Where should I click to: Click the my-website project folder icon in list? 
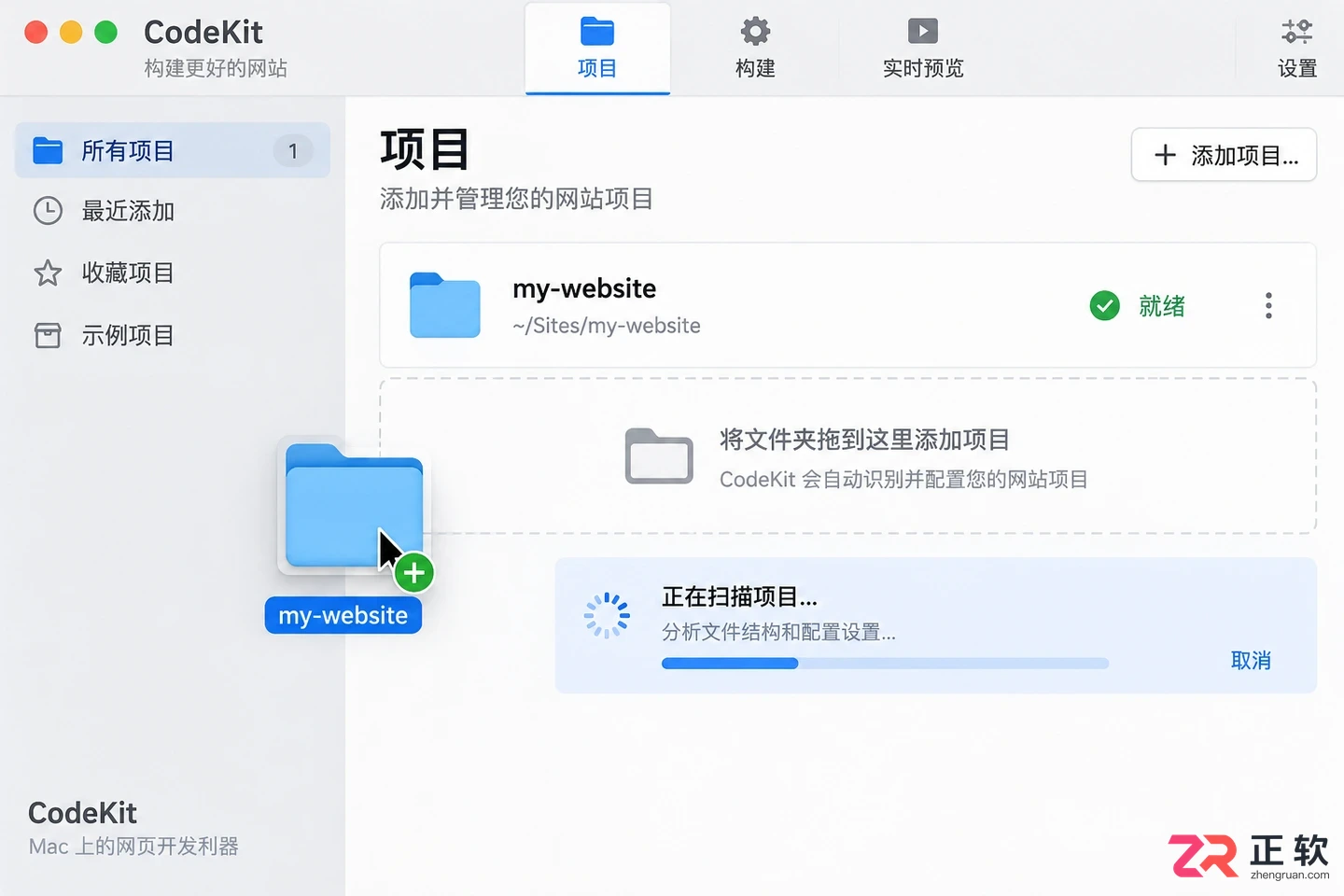[445, 305]
